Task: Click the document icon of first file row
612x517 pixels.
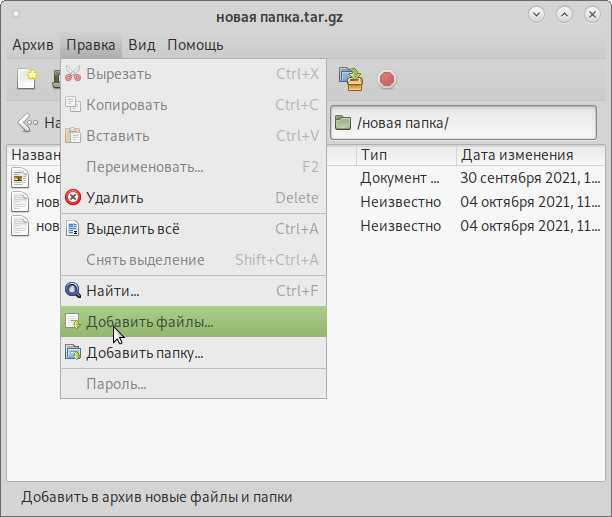Action: tap(21, 179)
